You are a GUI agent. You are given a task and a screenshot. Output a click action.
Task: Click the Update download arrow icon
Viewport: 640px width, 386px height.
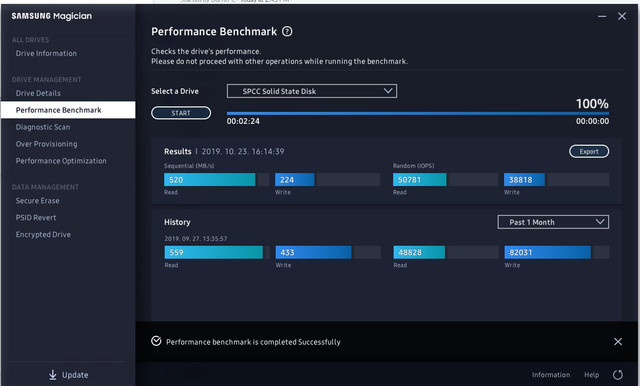point(53,375)
